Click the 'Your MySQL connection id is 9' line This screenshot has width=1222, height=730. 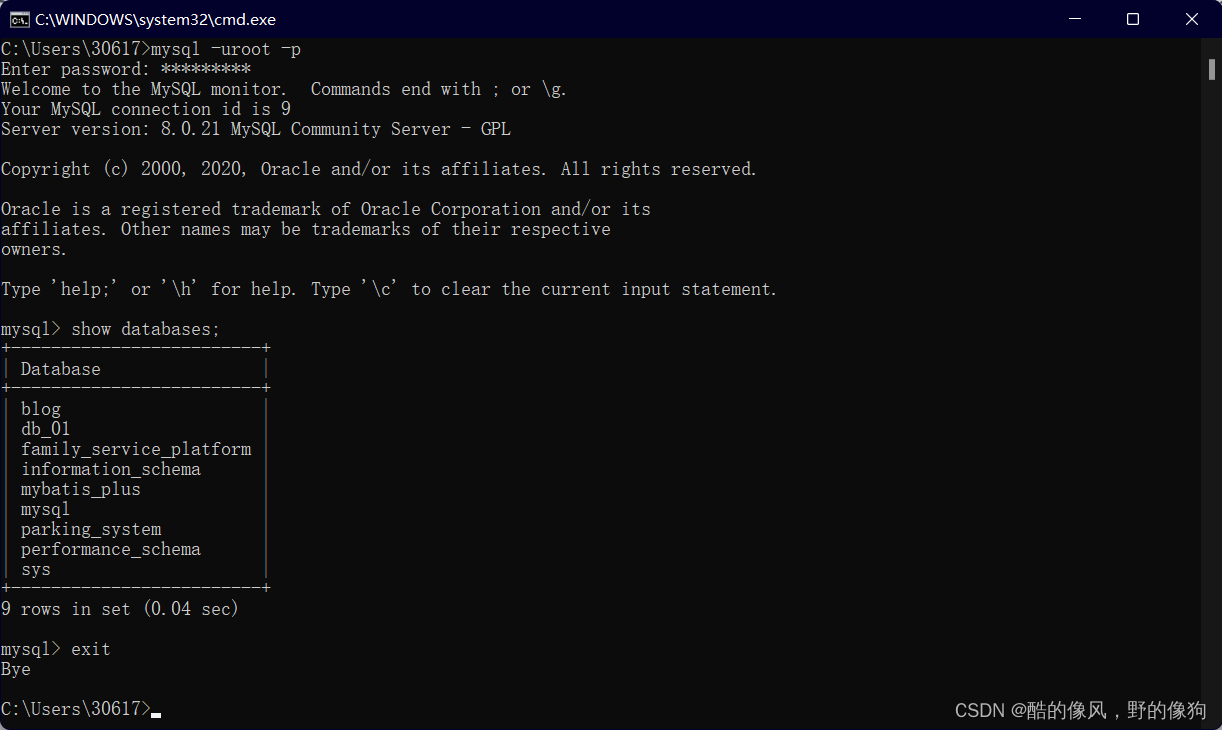pos(146,109)
